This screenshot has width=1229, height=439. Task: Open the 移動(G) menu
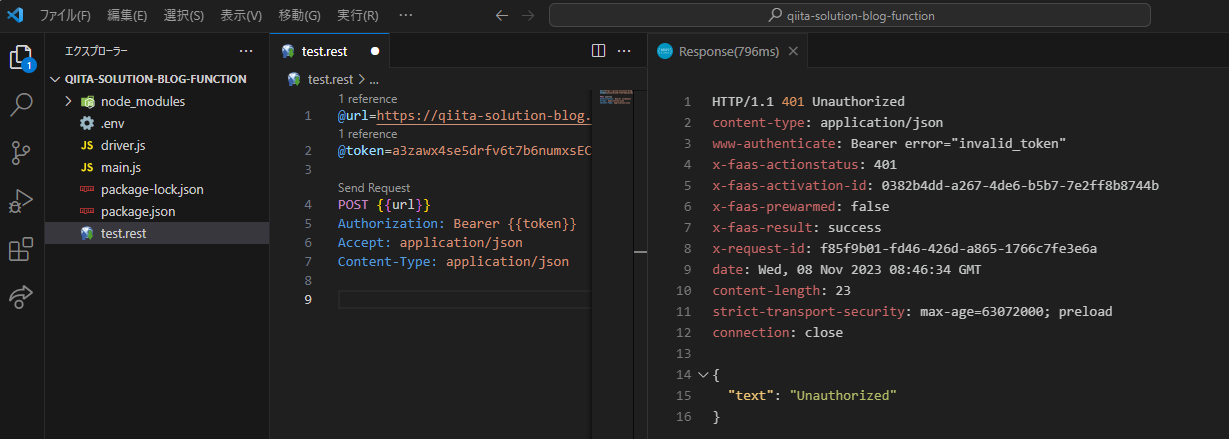tap(299, 16)
